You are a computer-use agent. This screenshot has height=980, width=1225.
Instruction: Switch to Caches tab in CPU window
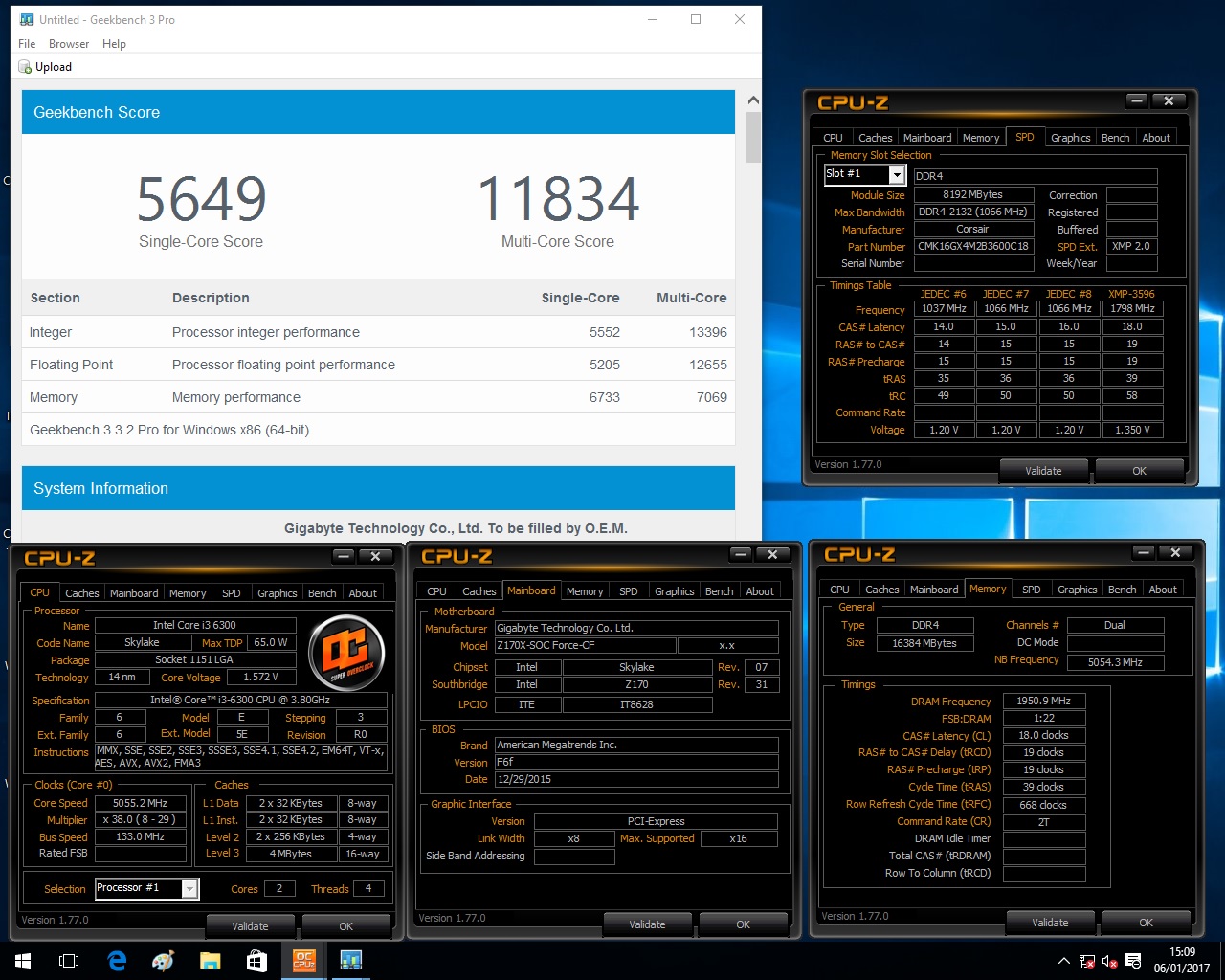click(x=81, y=593)
